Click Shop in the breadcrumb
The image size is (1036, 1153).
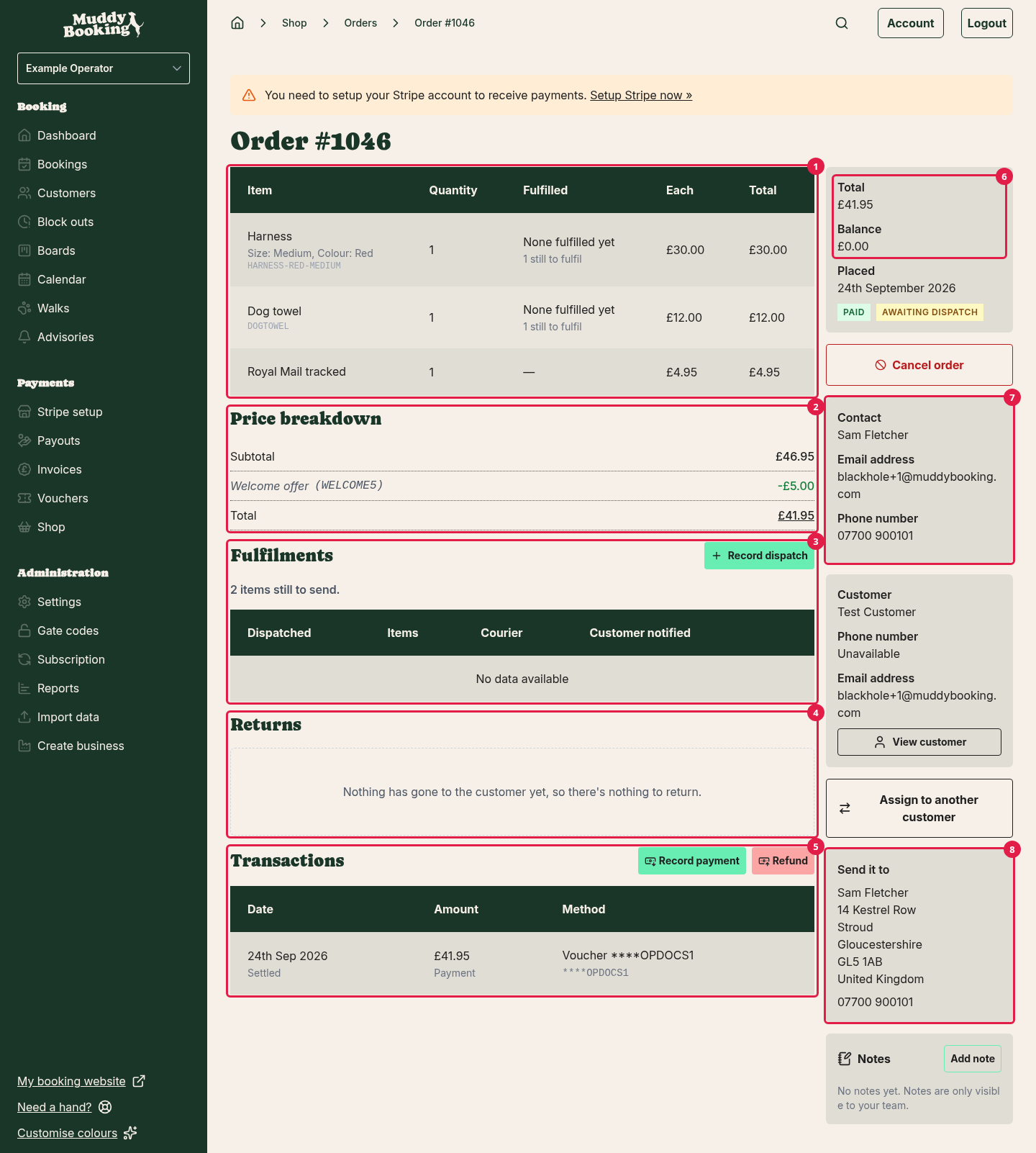point(294,23)
